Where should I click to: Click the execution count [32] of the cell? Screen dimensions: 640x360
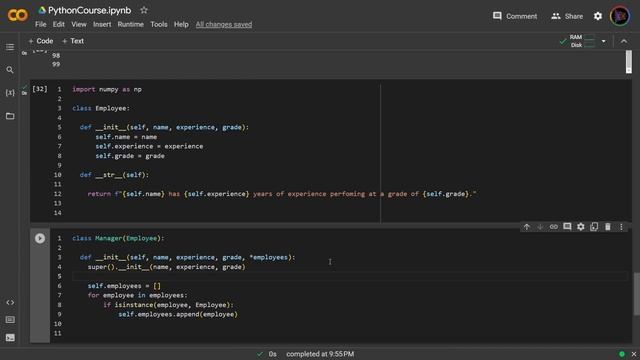coord(40,89)
